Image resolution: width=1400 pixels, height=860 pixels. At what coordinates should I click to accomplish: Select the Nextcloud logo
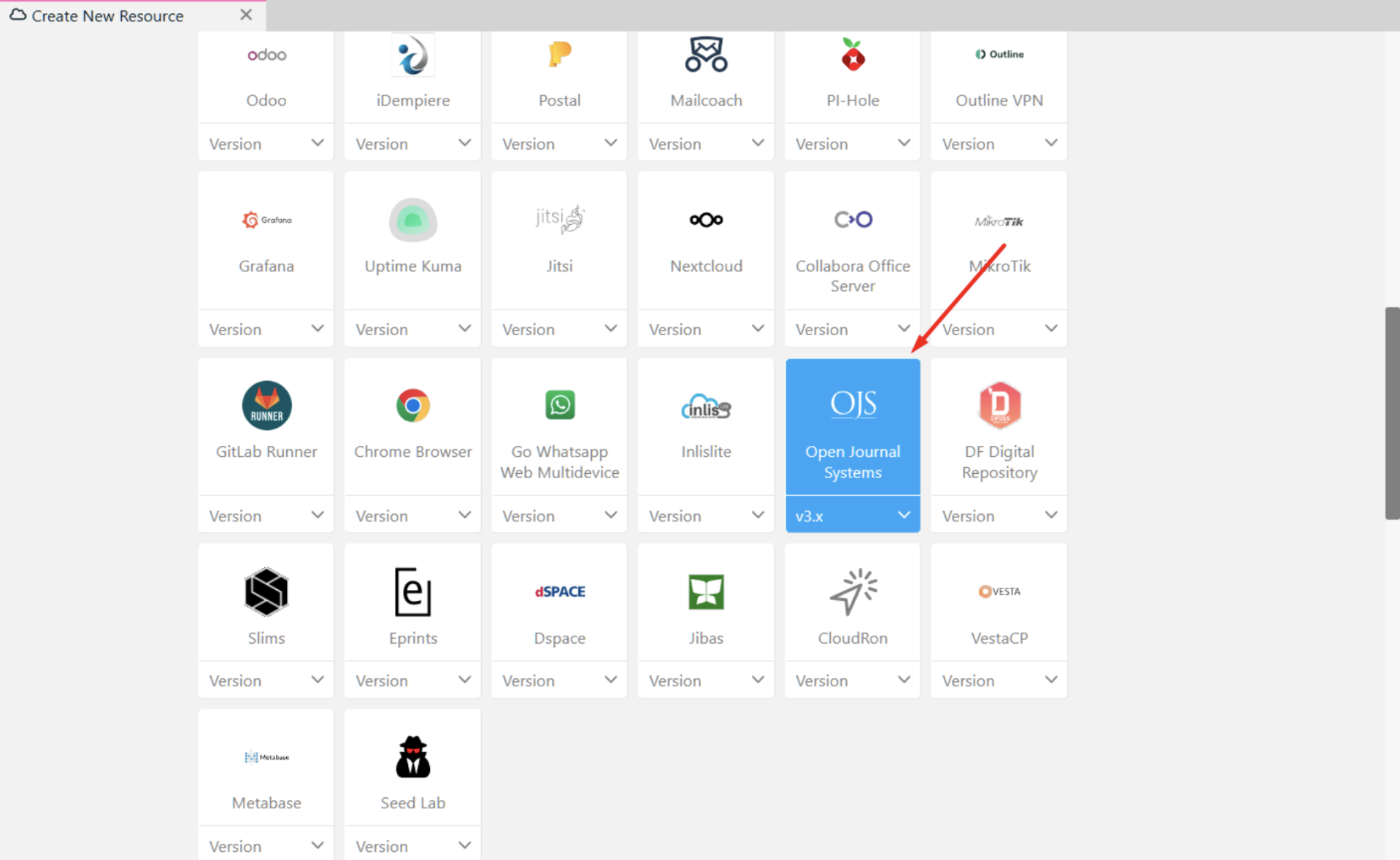[x=706, y=220]
